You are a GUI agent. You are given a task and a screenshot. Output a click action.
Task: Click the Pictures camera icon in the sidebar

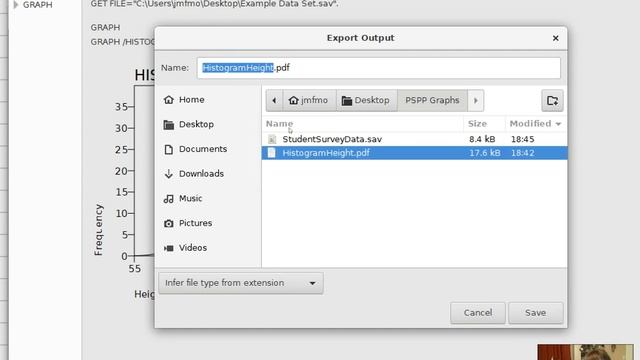coord(169,223)
